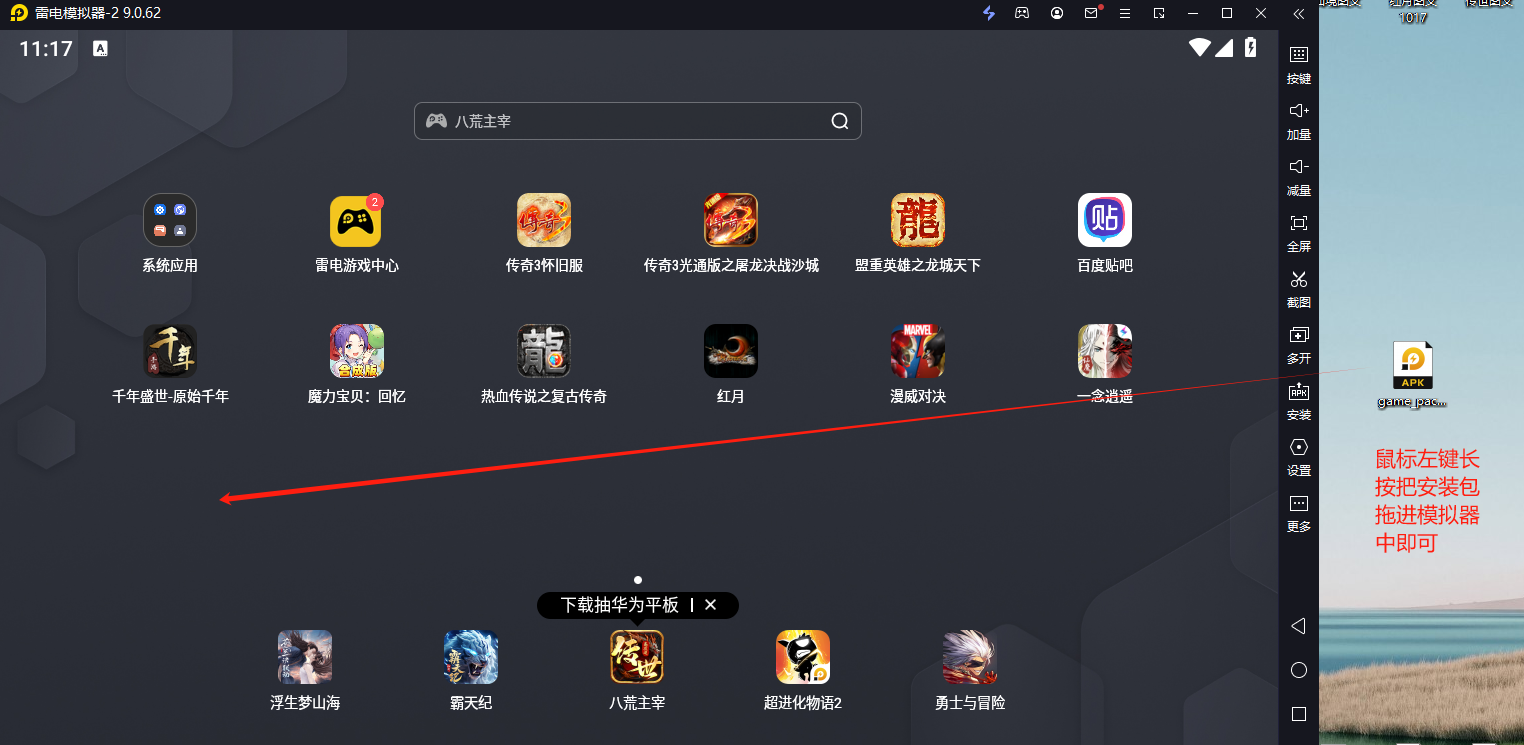Toggle 全屏 fullscreen mode

[x=1299, y=232]
